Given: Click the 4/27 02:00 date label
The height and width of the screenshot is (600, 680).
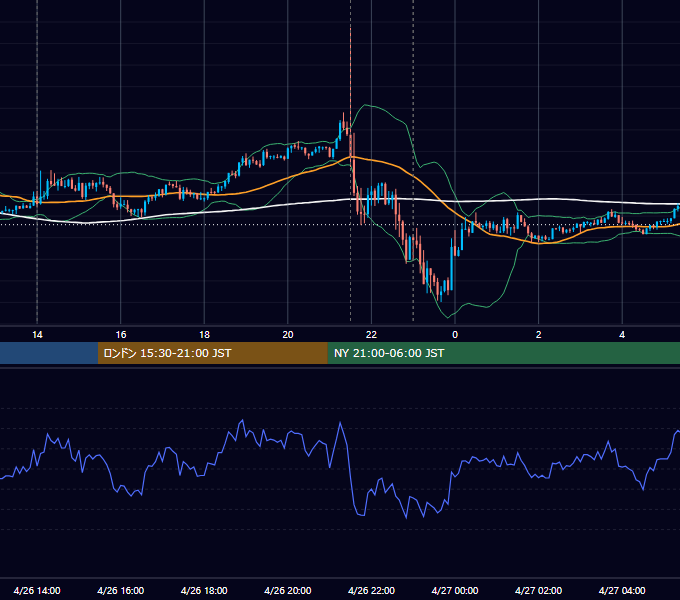Looking at the screenshot, I should (x=539, y=590).
